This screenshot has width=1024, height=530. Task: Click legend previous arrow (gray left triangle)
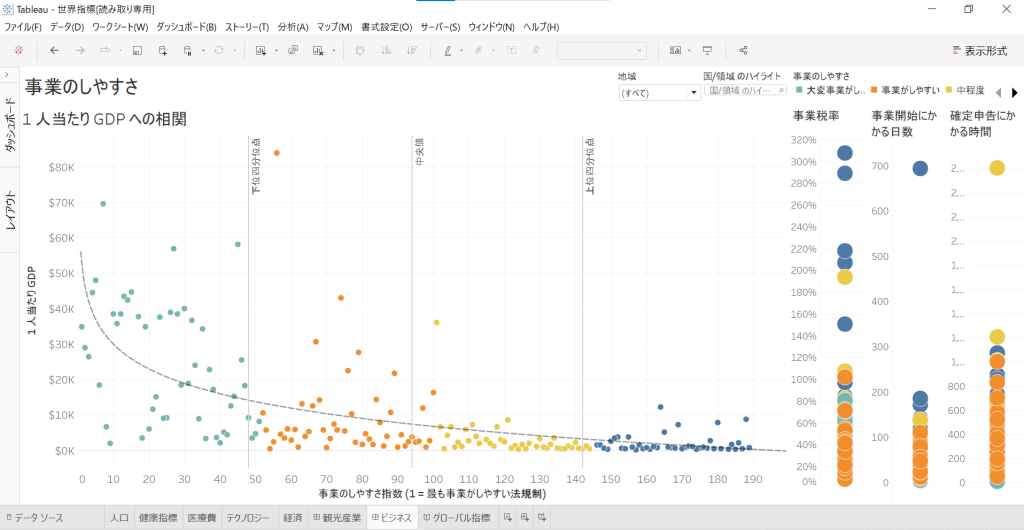pyautogui.click(x=998, y=92)
